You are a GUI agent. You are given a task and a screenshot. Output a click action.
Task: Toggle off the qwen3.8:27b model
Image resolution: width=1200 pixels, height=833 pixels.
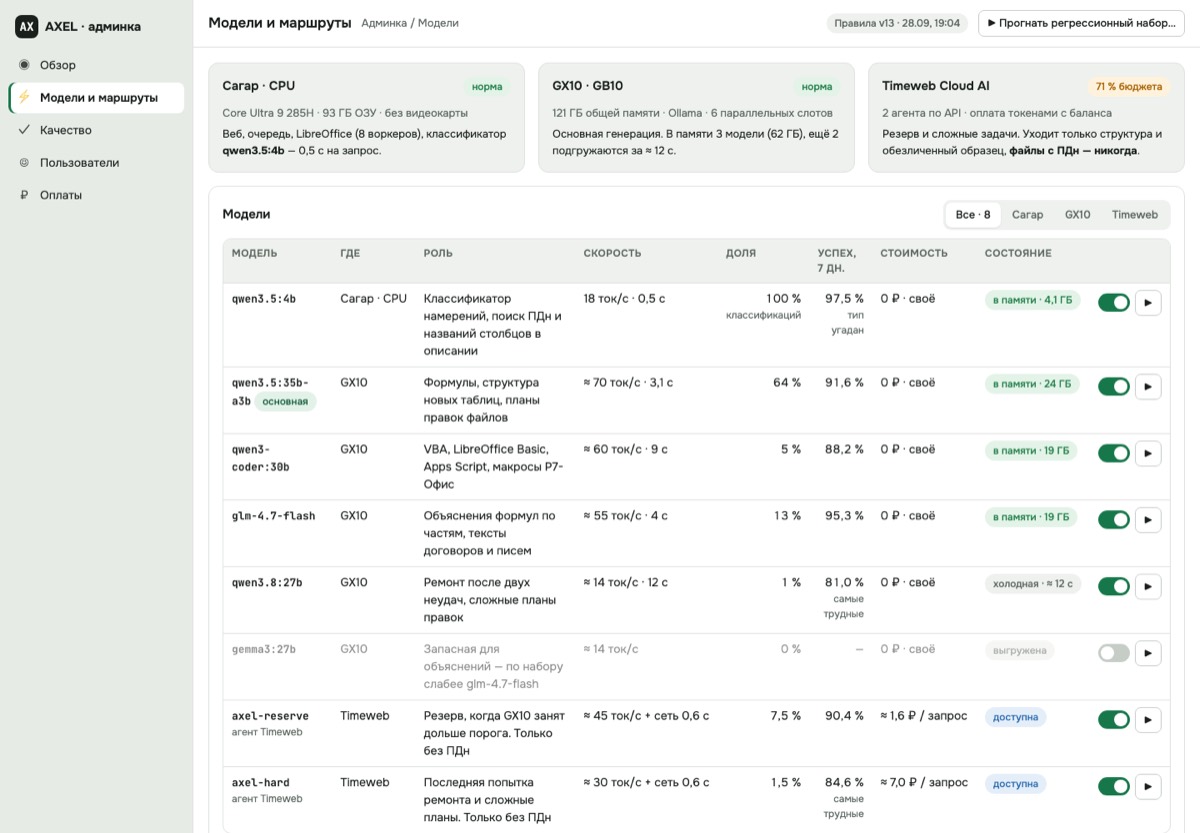coord(1114,586)
